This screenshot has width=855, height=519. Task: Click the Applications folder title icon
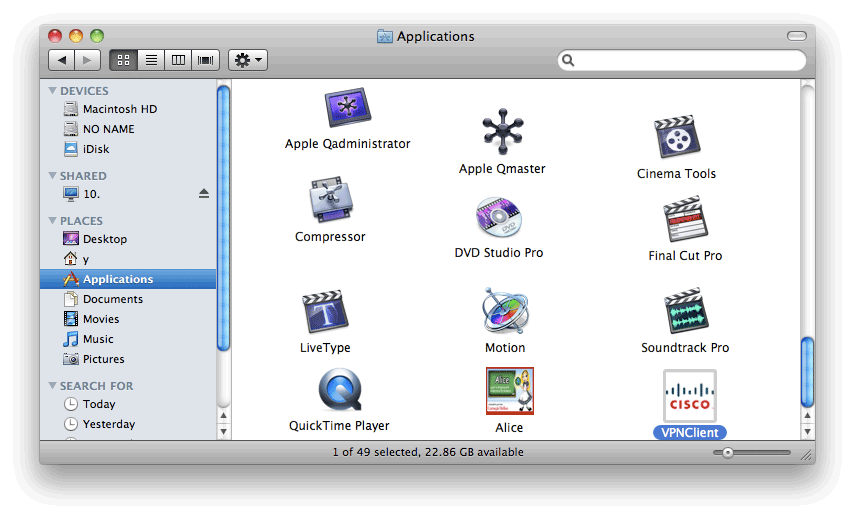(x=384, y=37)
